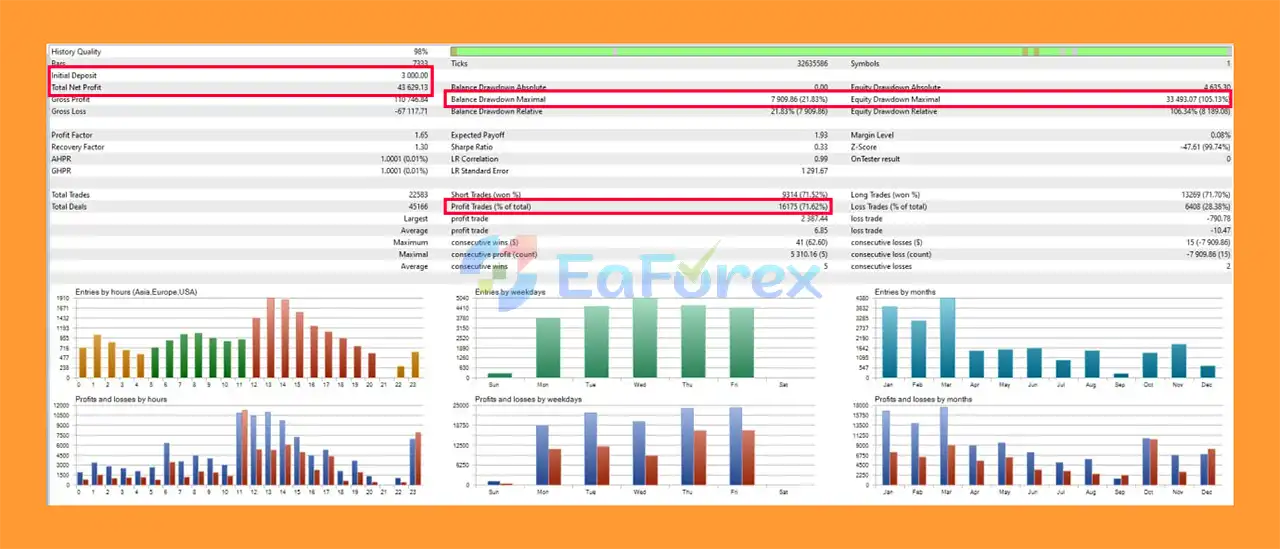Screen dimensions: 1280x549
Task: Click the Total Trades label
Action: 71,195
